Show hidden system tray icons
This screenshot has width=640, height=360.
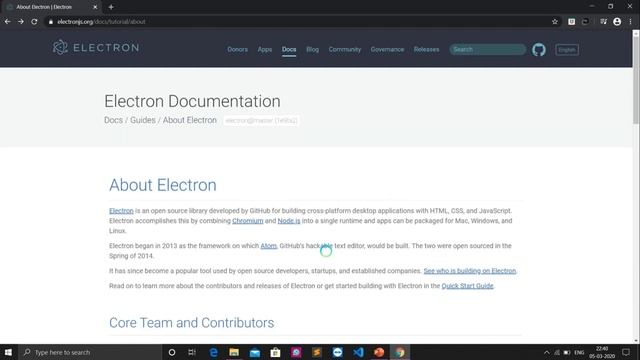click(547, 352)
